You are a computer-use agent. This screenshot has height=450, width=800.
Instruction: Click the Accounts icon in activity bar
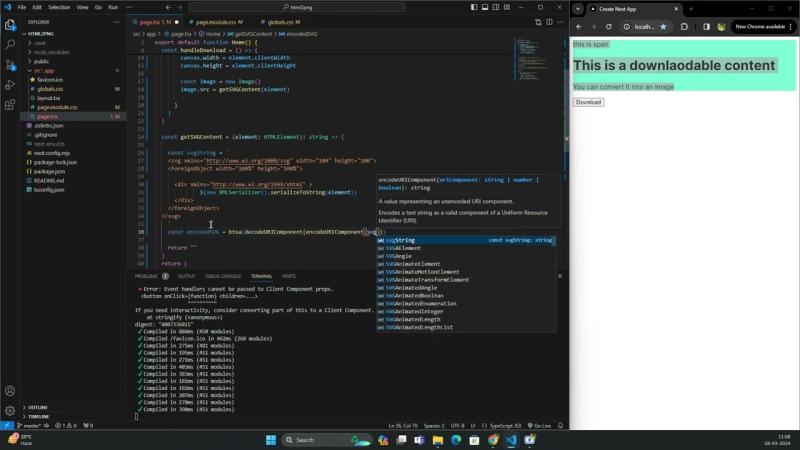(x=9, y=391)
